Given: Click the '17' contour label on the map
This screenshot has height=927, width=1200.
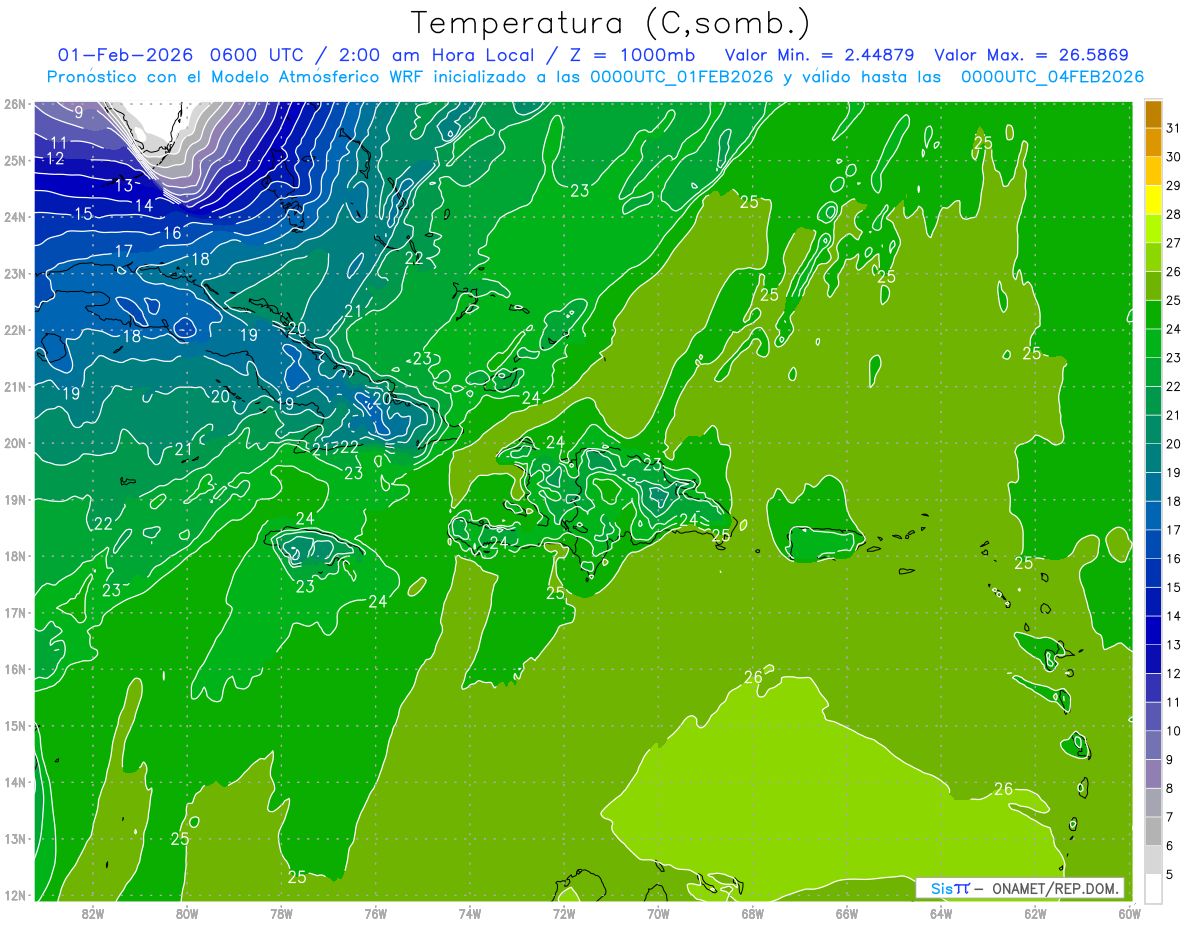Looking at the screenshot, I should [x=124, y=251].
